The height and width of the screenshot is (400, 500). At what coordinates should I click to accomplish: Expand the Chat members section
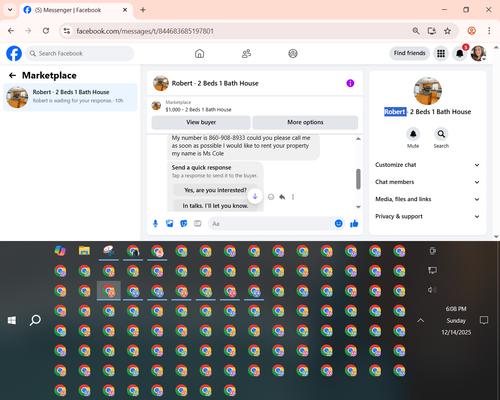[x=427, y=182]
